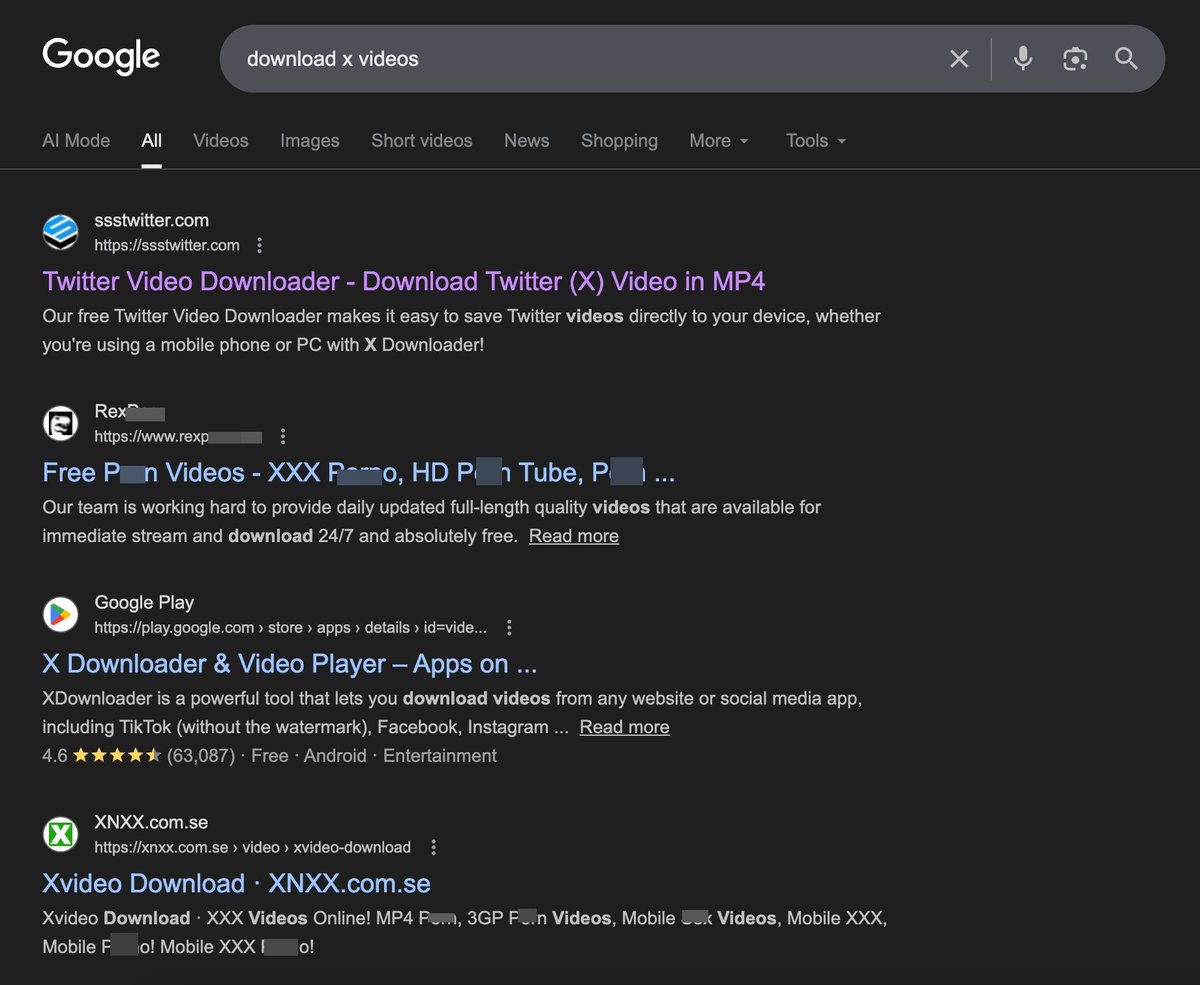
Task: Select the All results tab
Action: 151,141
